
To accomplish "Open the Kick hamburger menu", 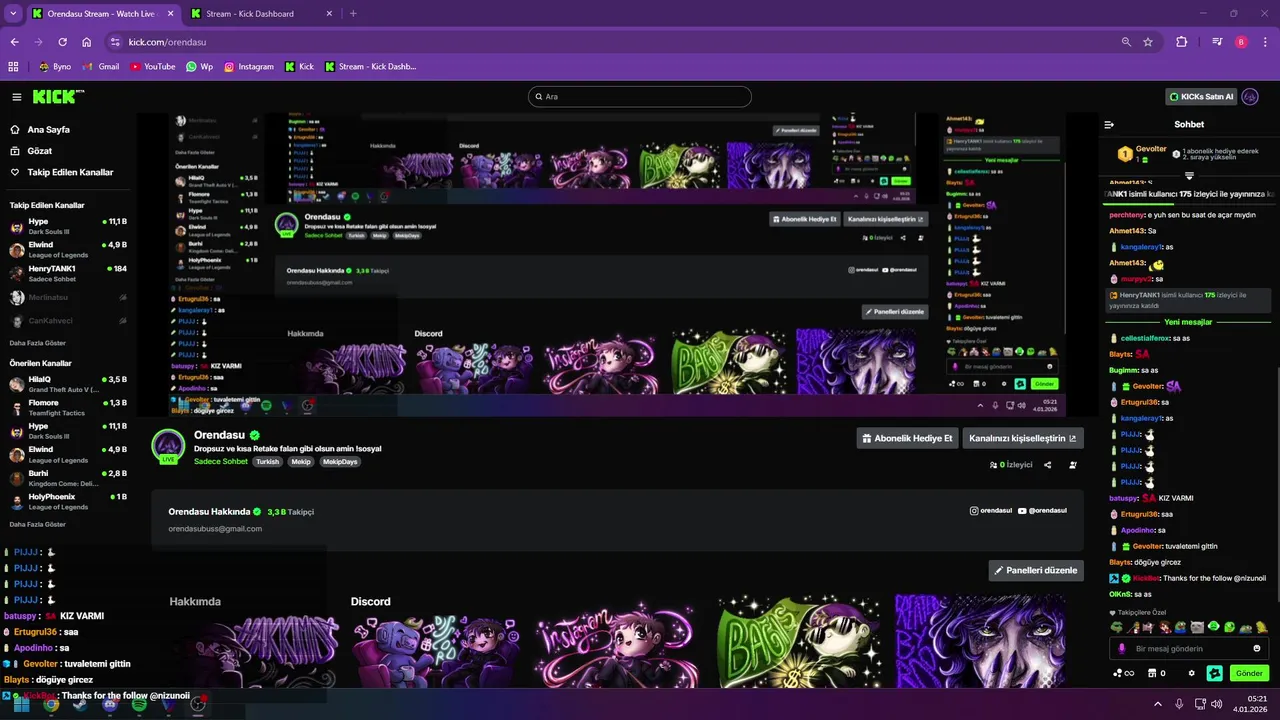I will [17, 97].
